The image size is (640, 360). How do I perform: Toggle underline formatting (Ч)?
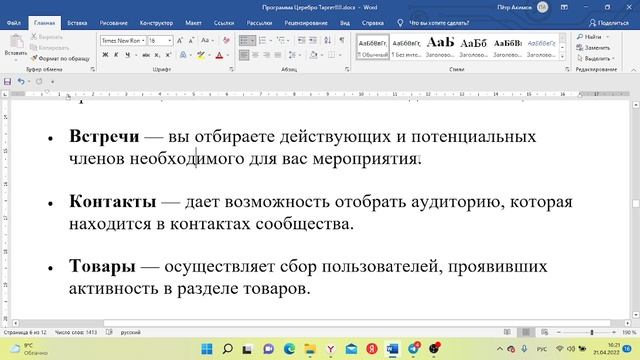[x=127, y=55]
